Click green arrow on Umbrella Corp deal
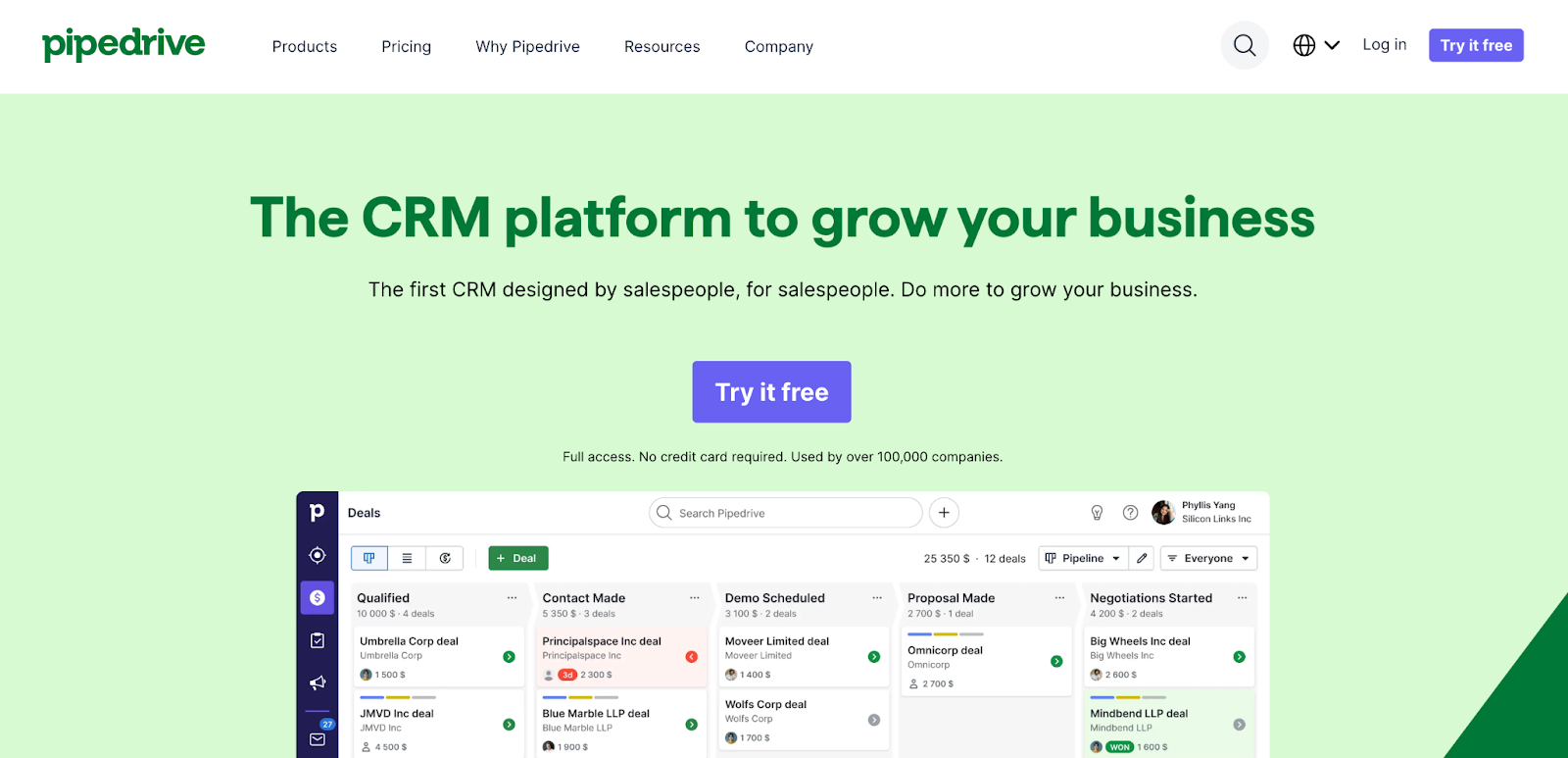This screenshot has height=758, width=1568. pos(509,657)
